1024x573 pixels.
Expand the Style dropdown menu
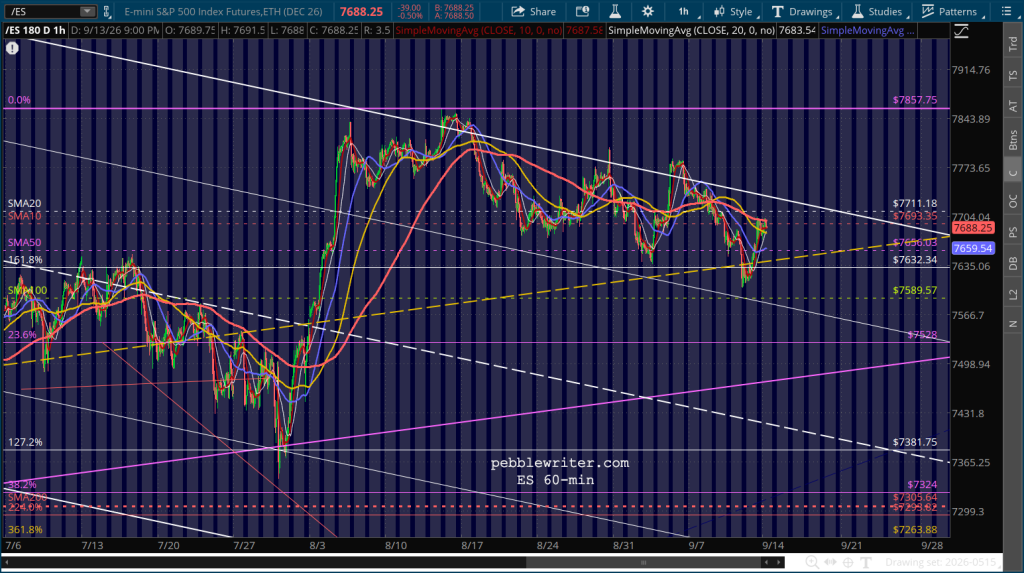tap(735, 12)
